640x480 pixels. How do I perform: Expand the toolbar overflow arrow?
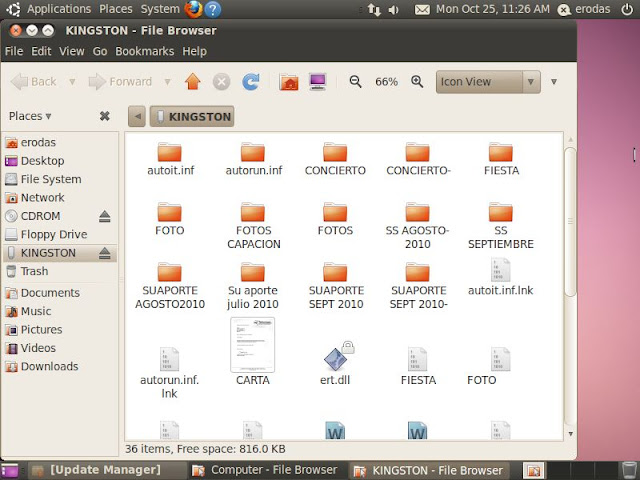click(554, 82)
